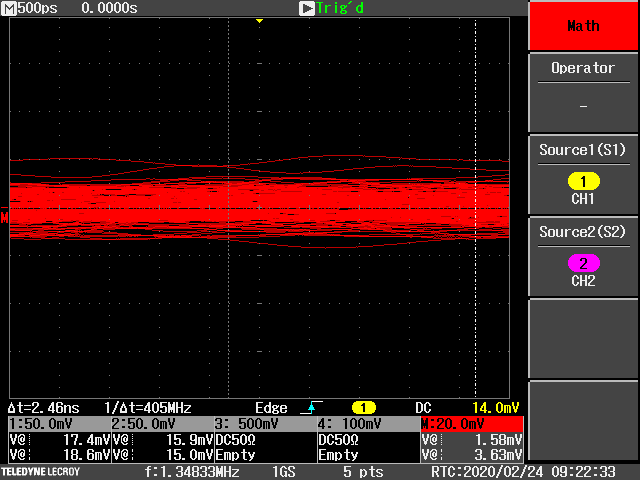Click the 17.4mV cursor value
Image resolution: width=640 pixels, height=480 pixels.
point(87,440)
